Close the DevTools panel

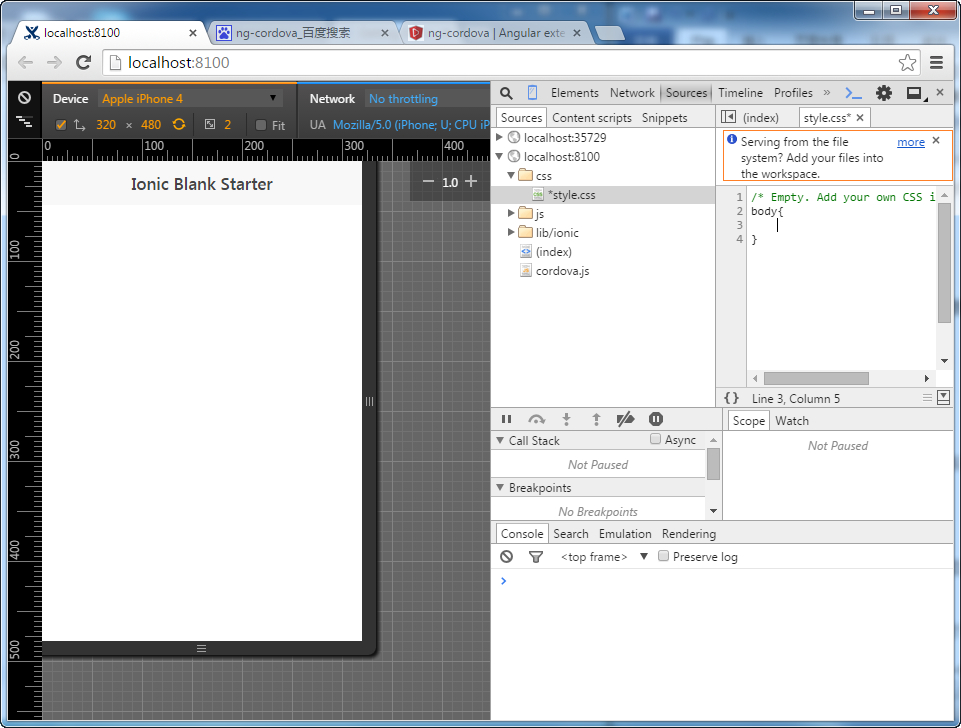tap(940, 93)
